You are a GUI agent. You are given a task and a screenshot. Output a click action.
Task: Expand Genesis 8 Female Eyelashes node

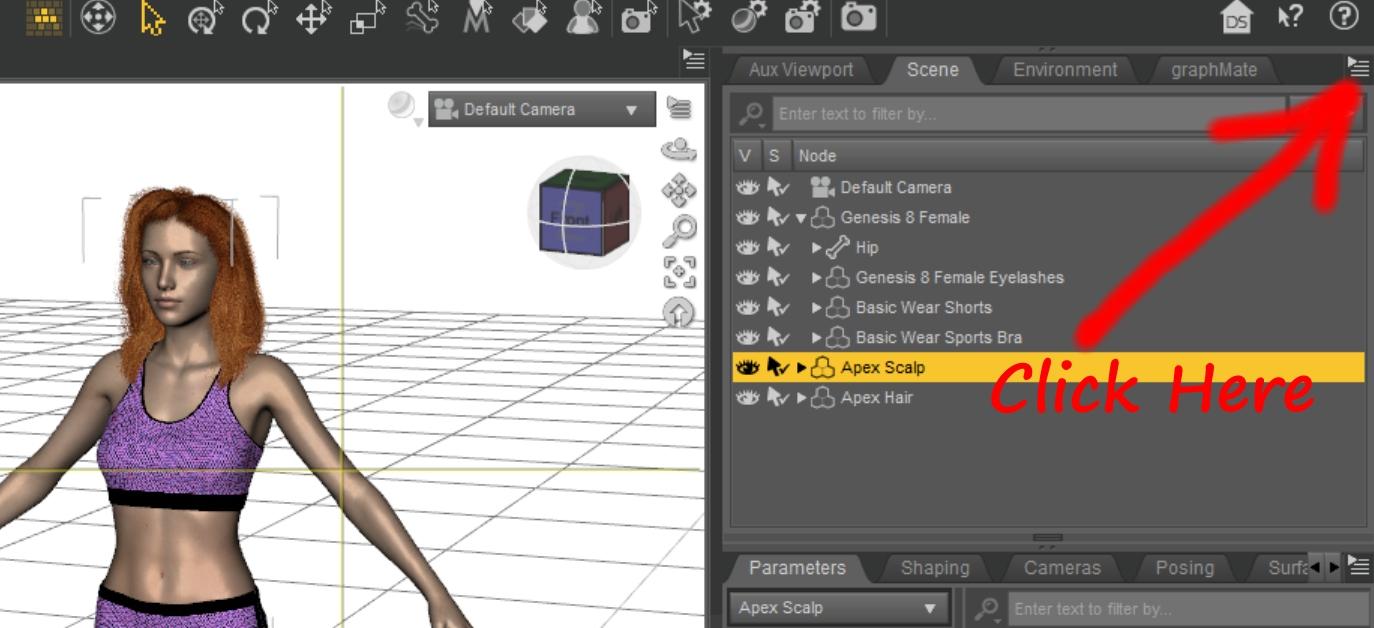coord(817,277)
